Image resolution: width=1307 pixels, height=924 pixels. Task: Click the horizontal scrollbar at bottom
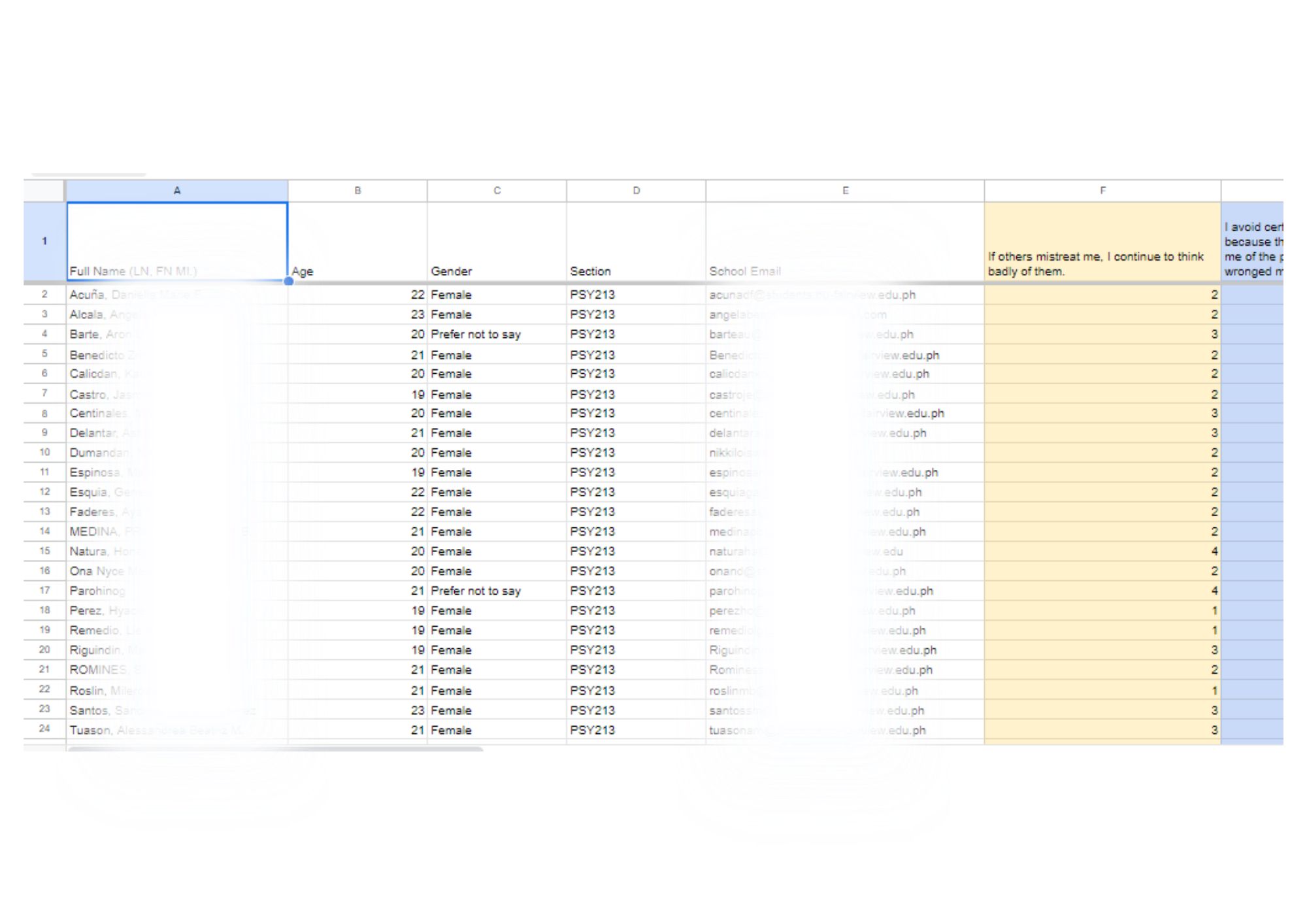pos(274,749)
